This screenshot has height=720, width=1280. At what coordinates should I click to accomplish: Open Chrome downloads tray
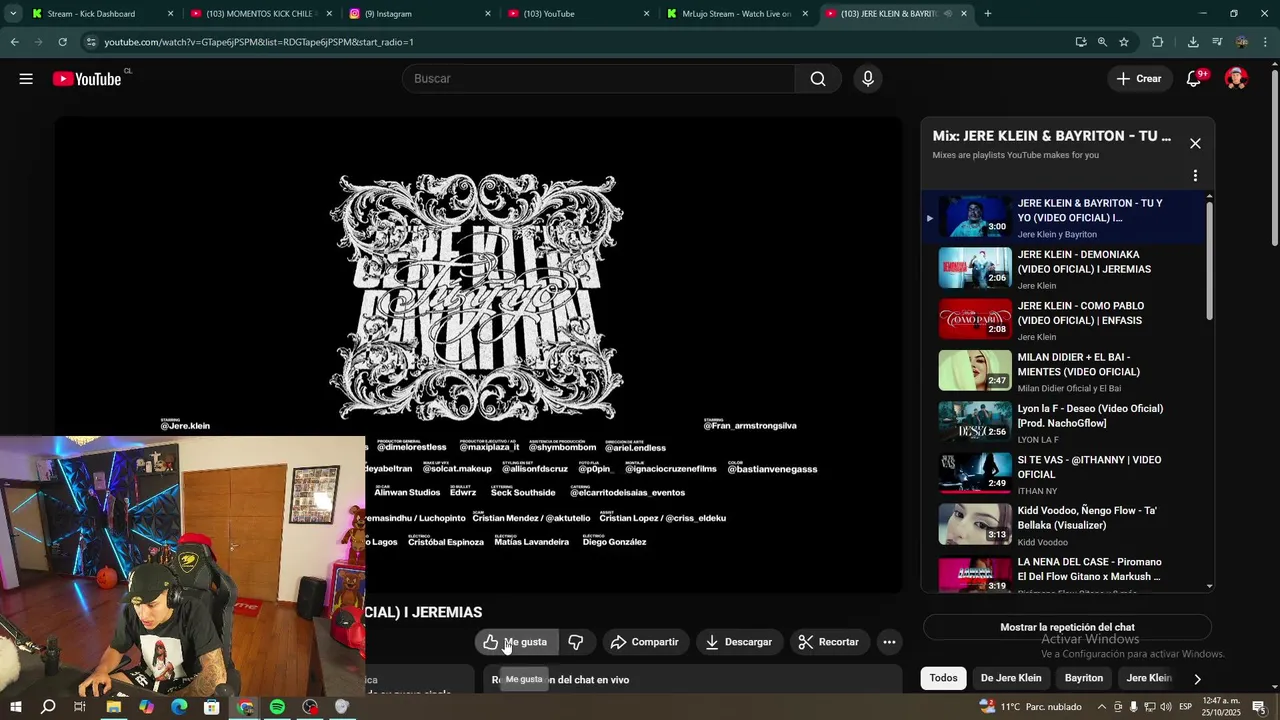tap(1193, 42)
